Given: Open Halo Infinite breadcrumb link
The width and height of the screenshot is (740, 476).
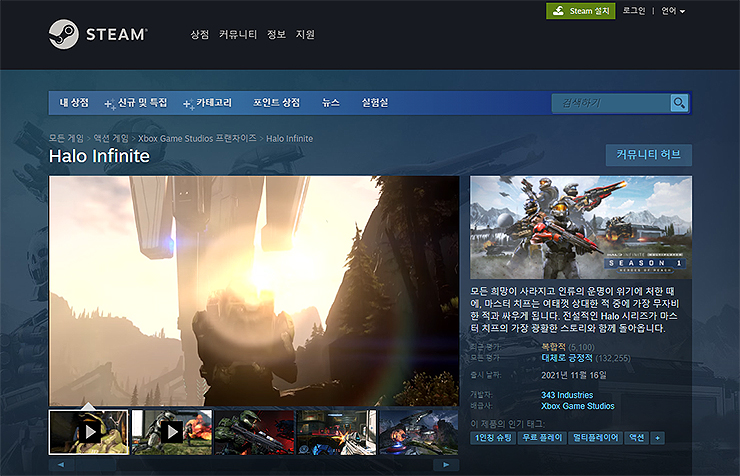Looking at the screenshot, I should [289, 138].
